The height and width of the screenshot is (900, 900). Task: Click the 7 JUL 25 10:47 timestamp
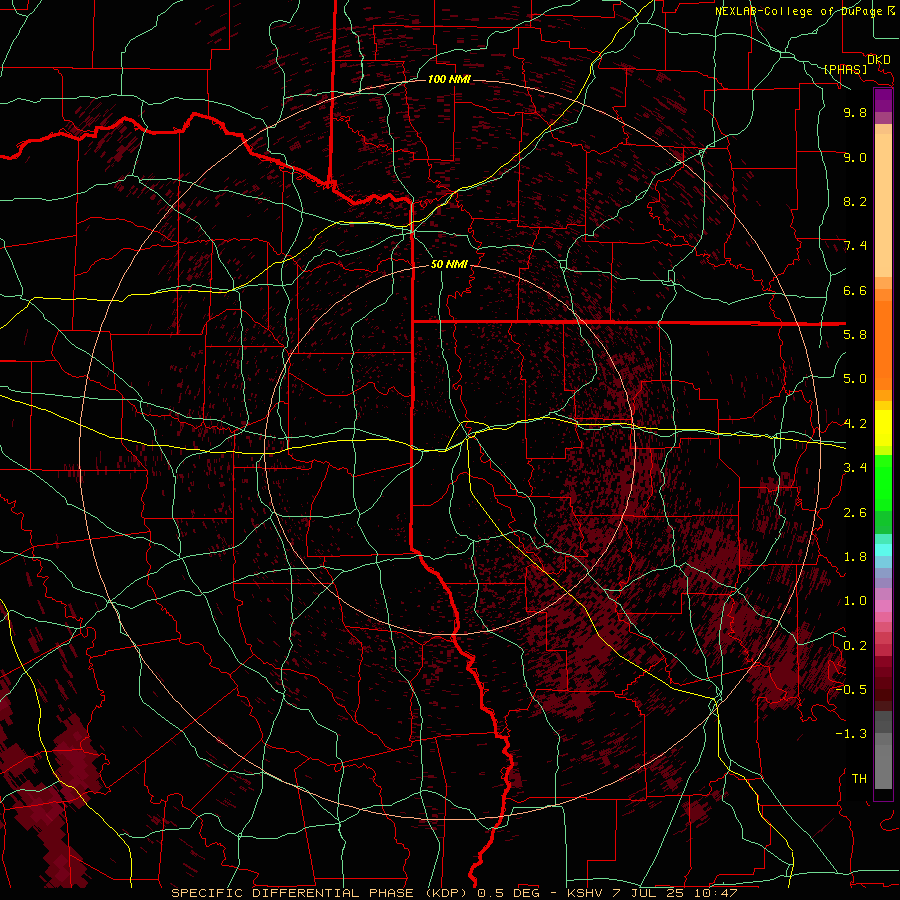click(675, 893)
